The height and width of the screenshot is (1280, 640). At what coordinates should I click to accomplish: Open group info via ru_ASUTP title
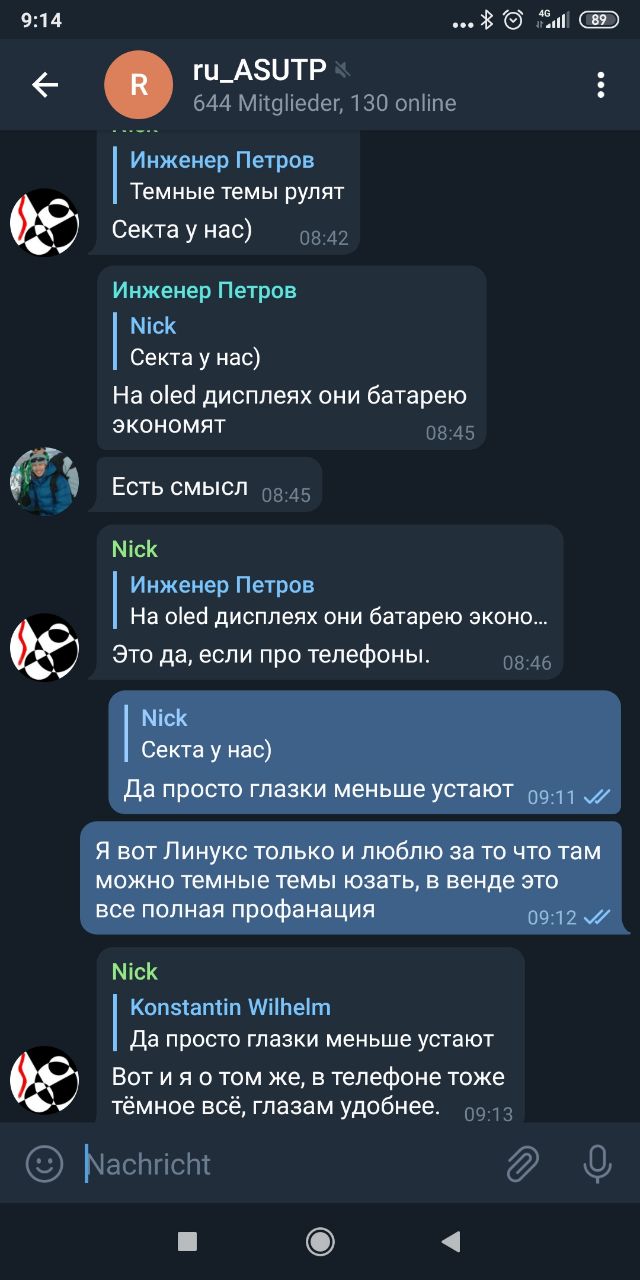pyautogui.click(x=260, y=69)
